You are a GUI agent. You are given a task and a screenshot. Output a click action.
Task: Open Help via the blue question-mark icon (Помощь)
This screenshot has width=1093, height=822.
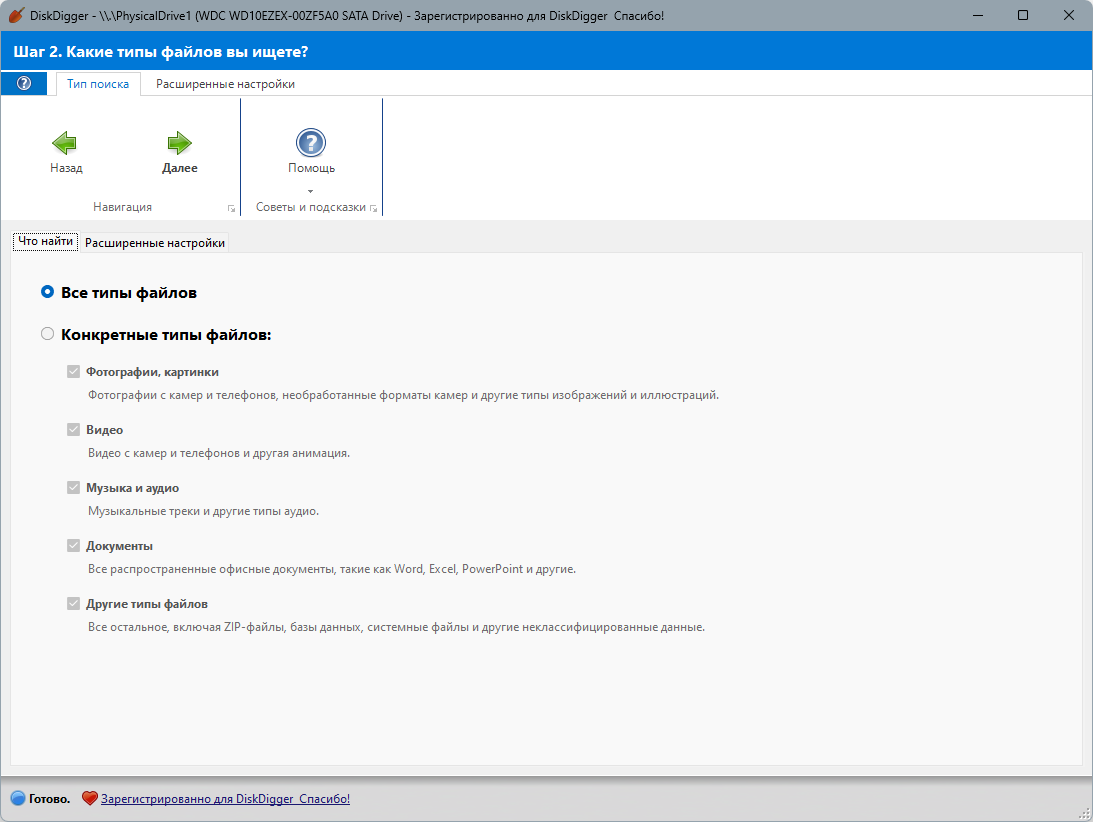point(311,142)
